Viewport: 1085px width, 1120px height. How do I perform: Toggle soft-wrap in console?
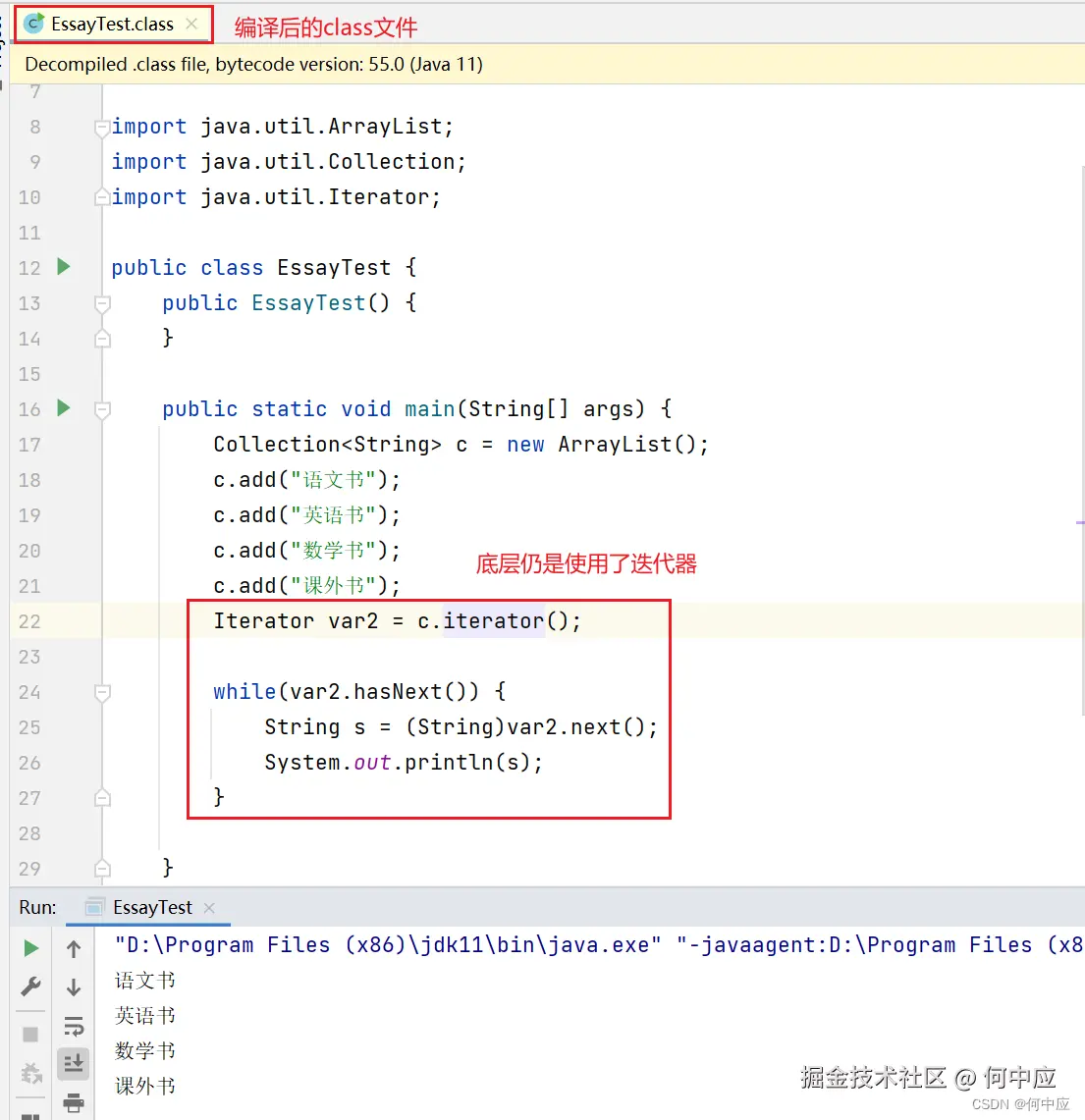point(74,1027)
